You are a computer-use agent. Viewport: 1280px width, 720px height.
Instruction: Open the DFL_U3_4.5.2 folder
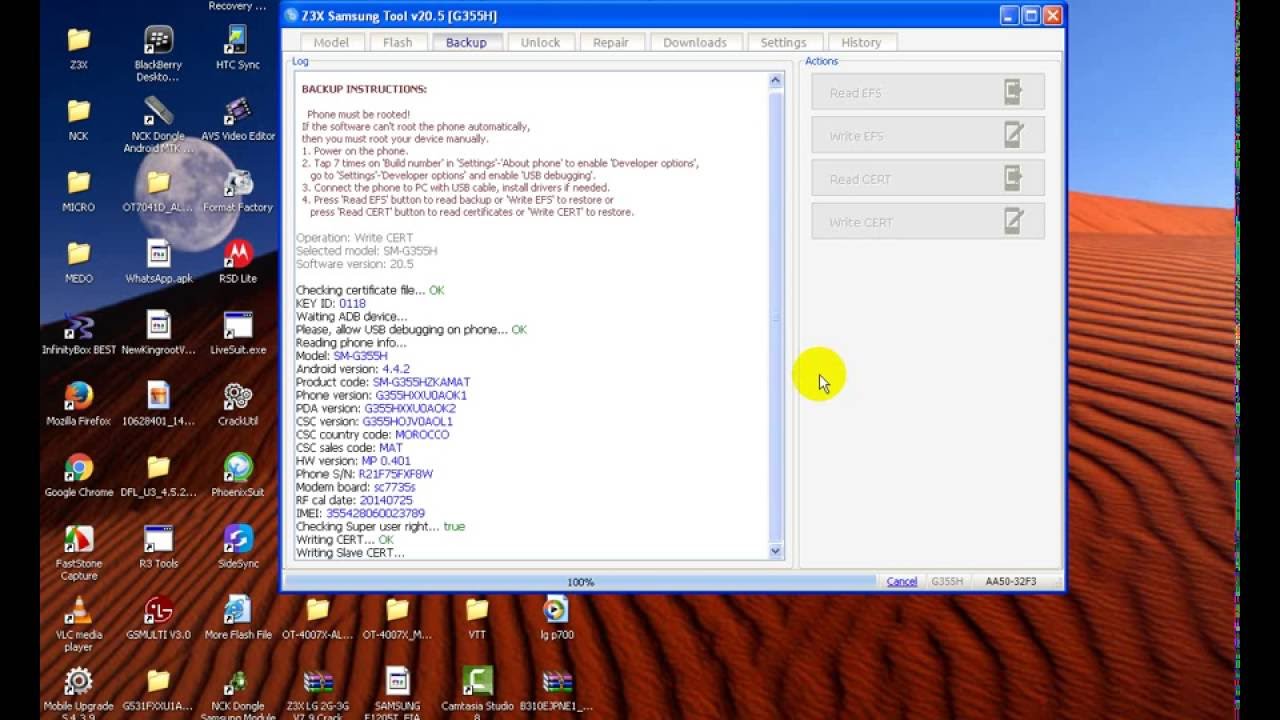158,475
